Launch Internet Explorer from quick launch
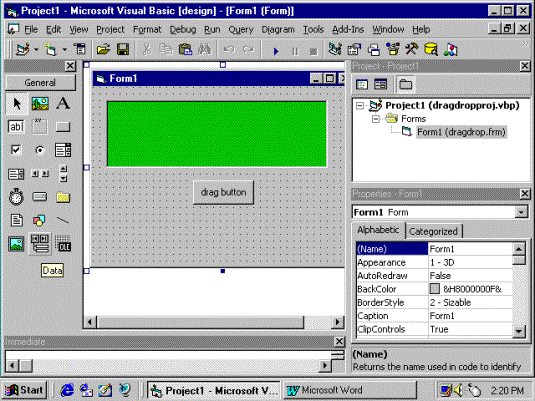Viewport: 535px width, 401px height. point(67,390)
